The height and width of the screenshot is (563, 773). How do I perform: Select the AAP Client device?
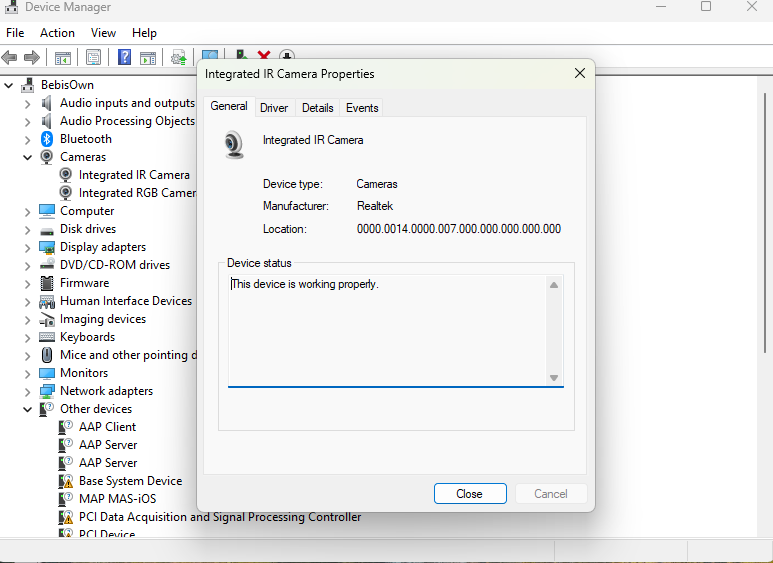(x=107, y=427)
